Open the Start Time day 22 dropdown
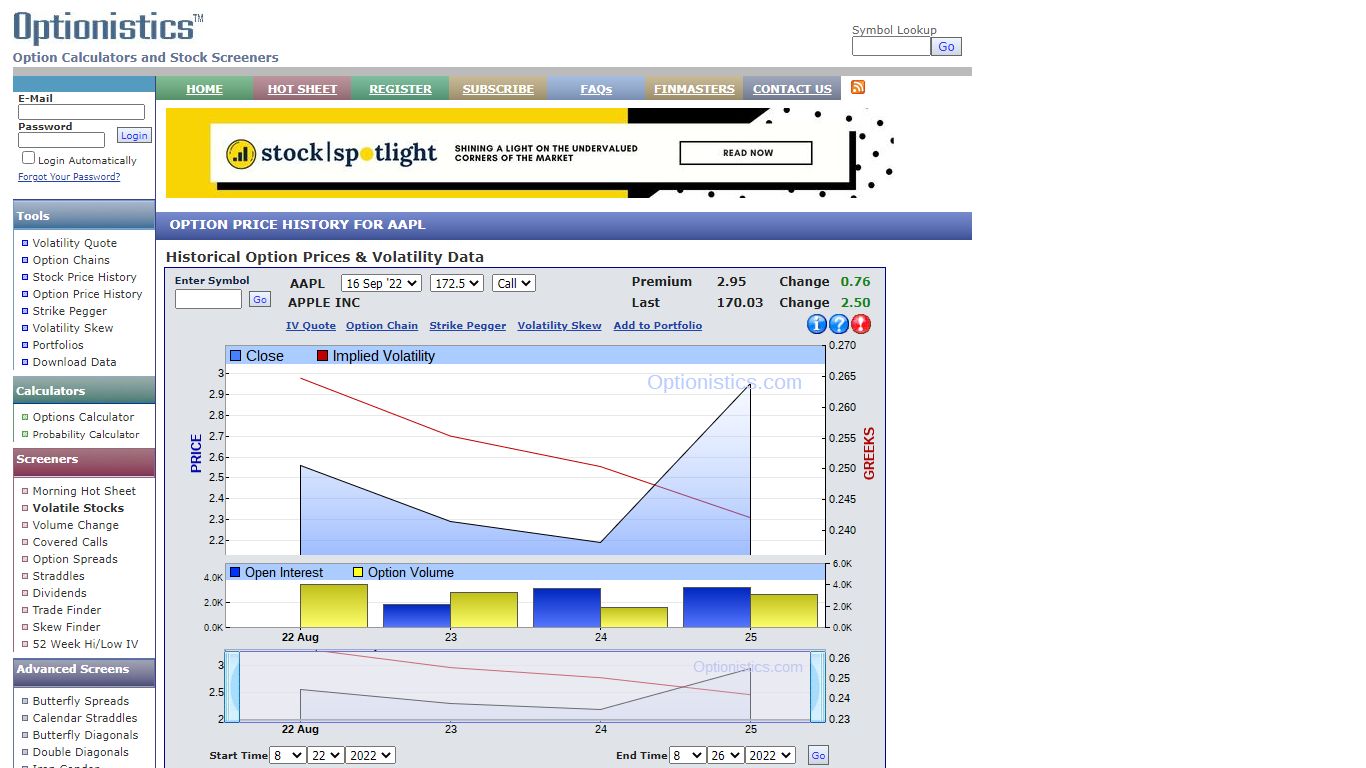Viewport: 1366px width, 768px height. coord(326,755)
